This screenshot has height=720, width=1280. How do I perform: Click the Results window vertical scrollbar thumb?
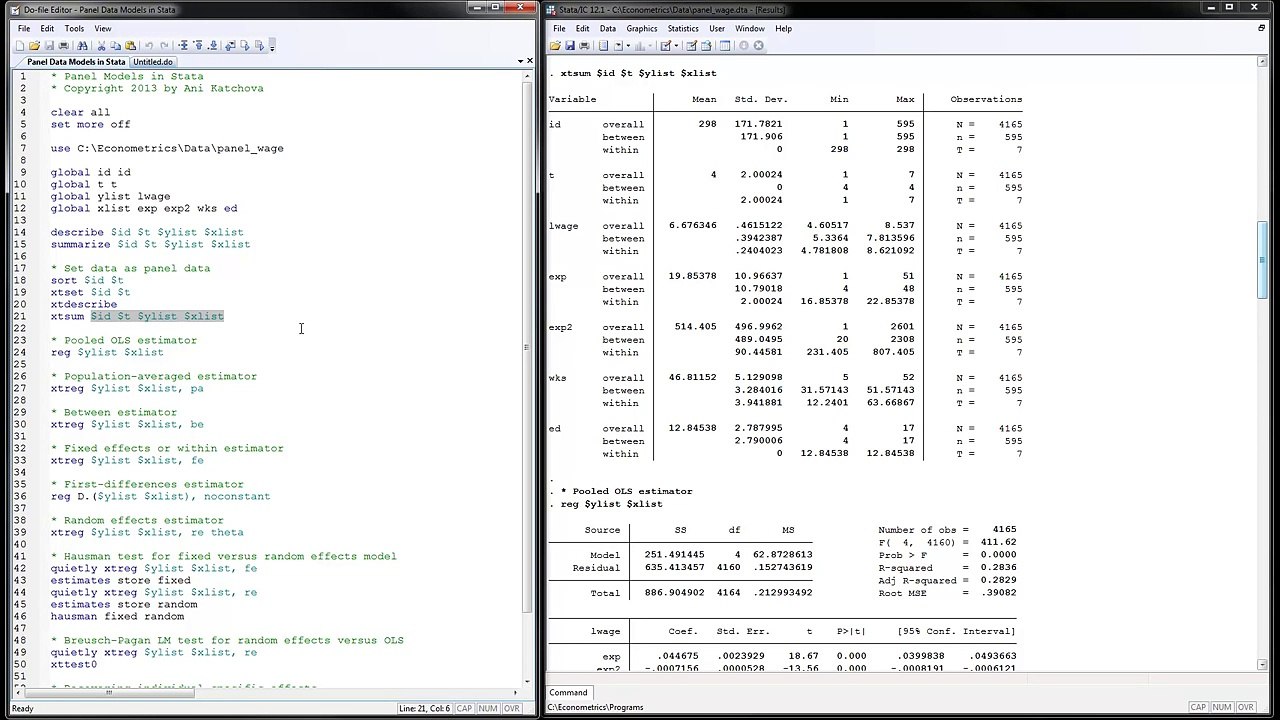coord(1262,245)
